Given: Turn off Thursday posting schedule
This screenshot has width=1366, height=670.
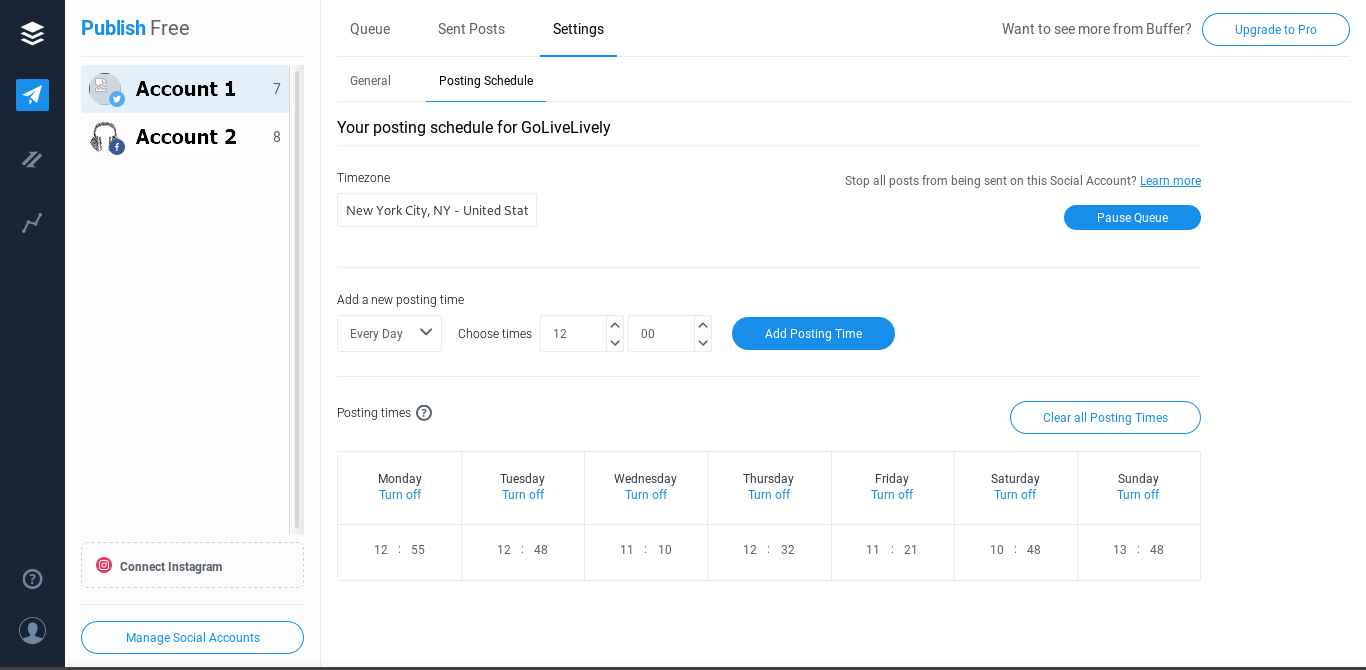Looking at the screenshot, I should (769, 495).
